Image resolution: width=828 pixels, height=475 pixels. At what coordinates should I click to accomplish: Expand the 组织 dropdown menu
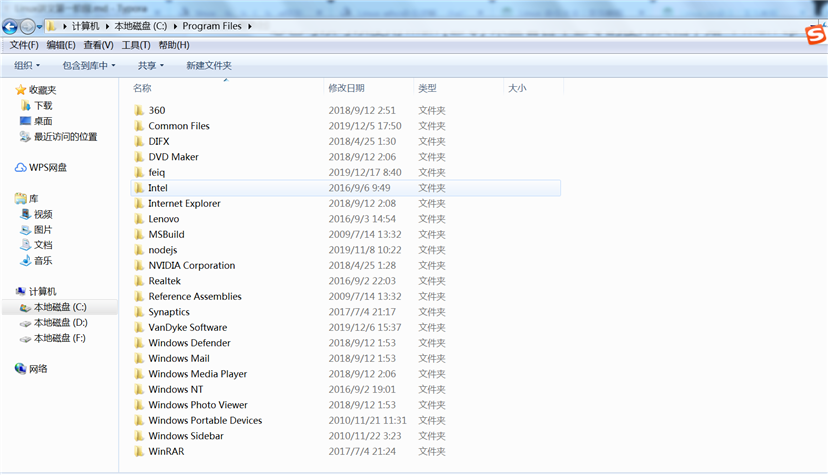click(27, 65)
